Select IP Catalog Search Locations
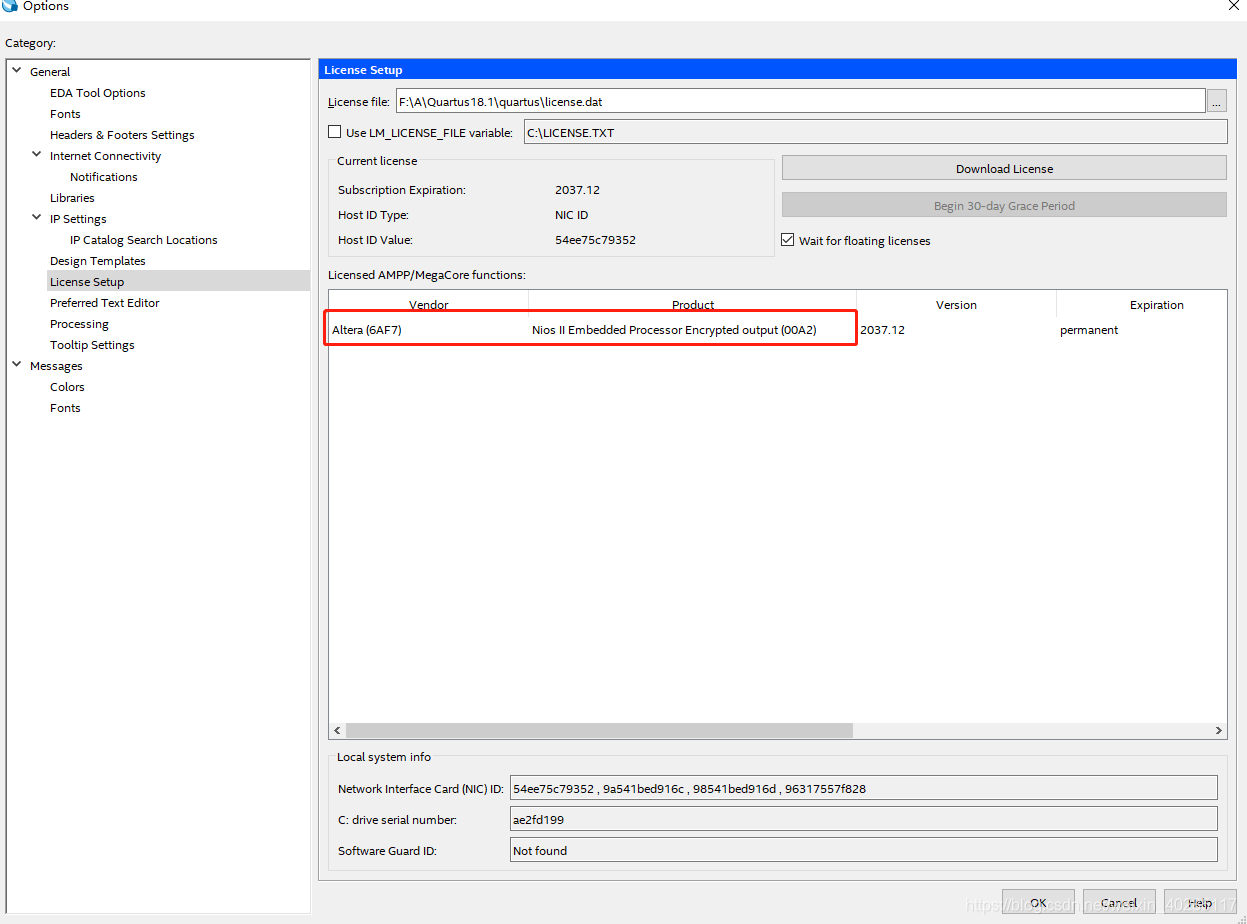 coord(143,239)
